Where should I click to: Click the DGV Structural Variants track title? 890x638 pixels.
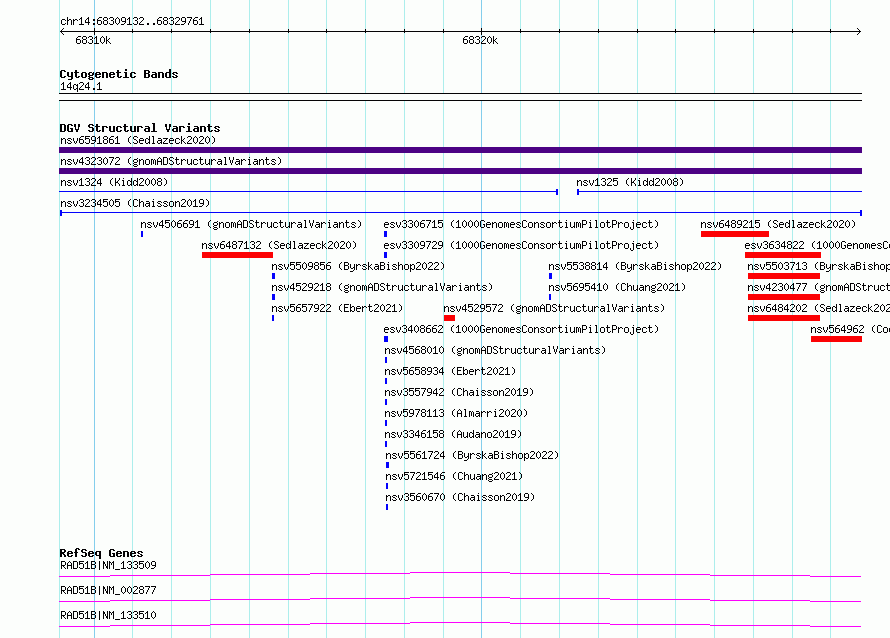pos(140,128)
